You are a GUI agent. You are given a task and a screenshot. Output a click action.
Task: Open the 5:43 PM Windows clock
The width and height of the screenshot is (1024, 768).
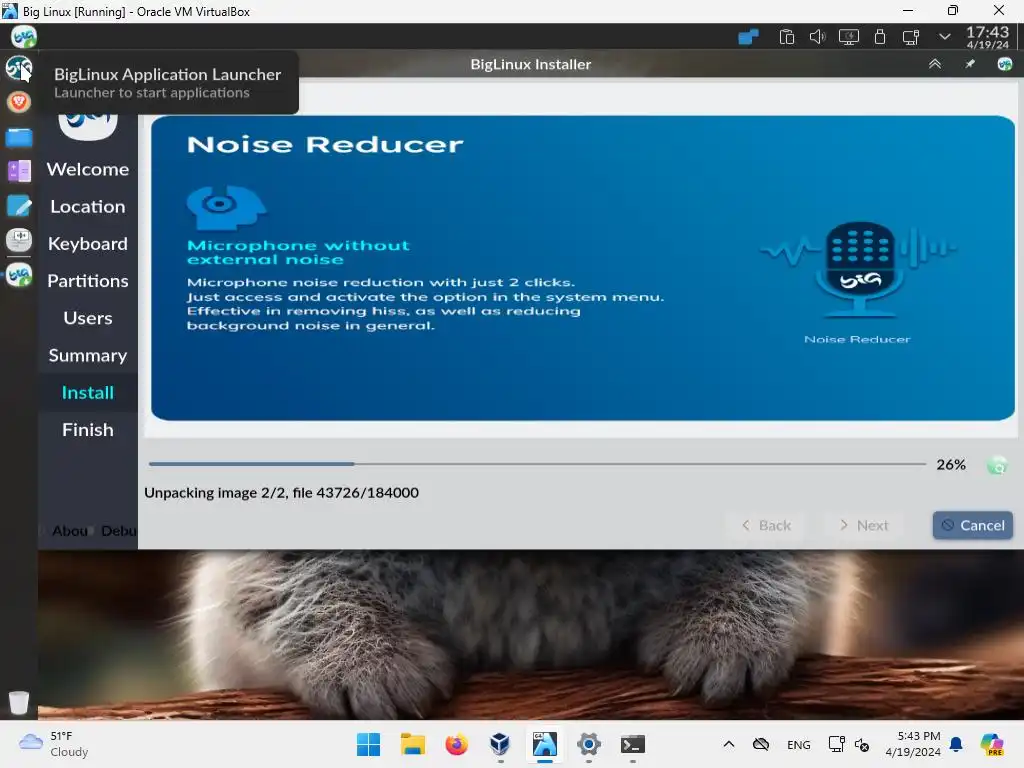[913, 744]
